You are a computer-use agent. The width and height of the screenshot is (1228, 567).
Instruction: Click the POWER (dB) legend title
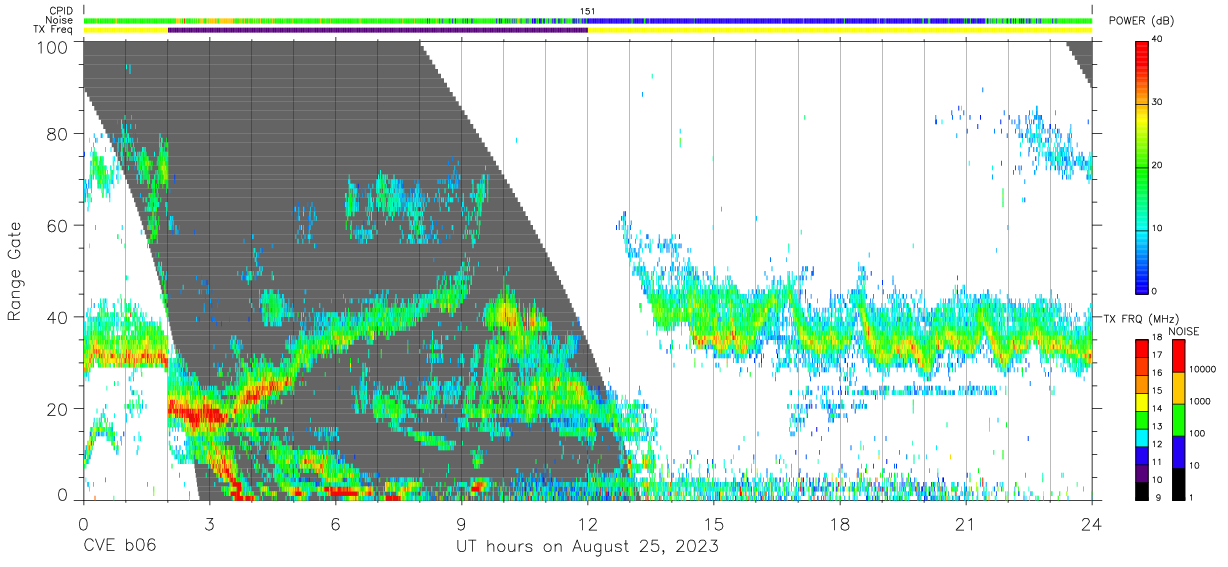click(x=1141, y=21)
